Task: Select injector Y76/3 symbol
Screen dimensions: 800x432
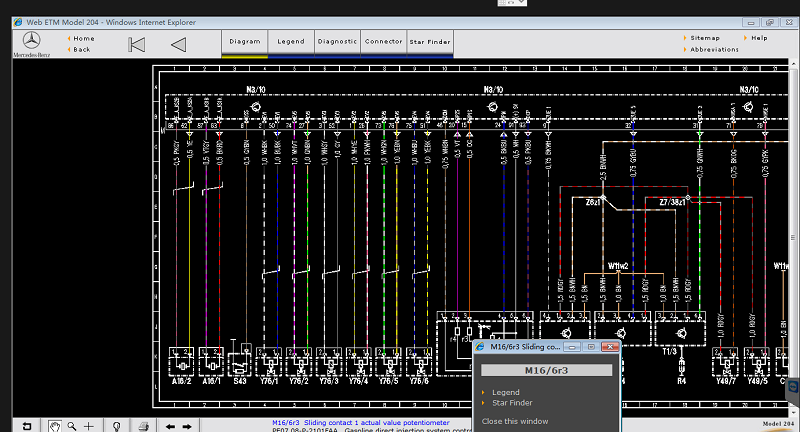Action: [329, 362]
